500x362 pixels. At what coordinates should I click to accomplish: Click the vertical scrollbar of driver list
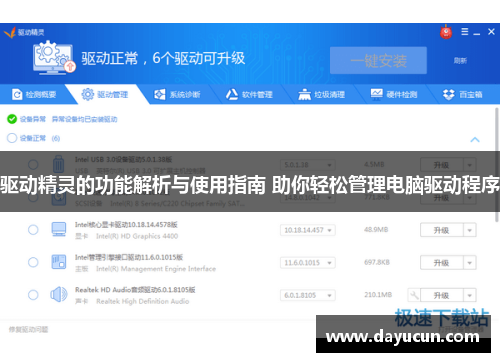(497, 165)
